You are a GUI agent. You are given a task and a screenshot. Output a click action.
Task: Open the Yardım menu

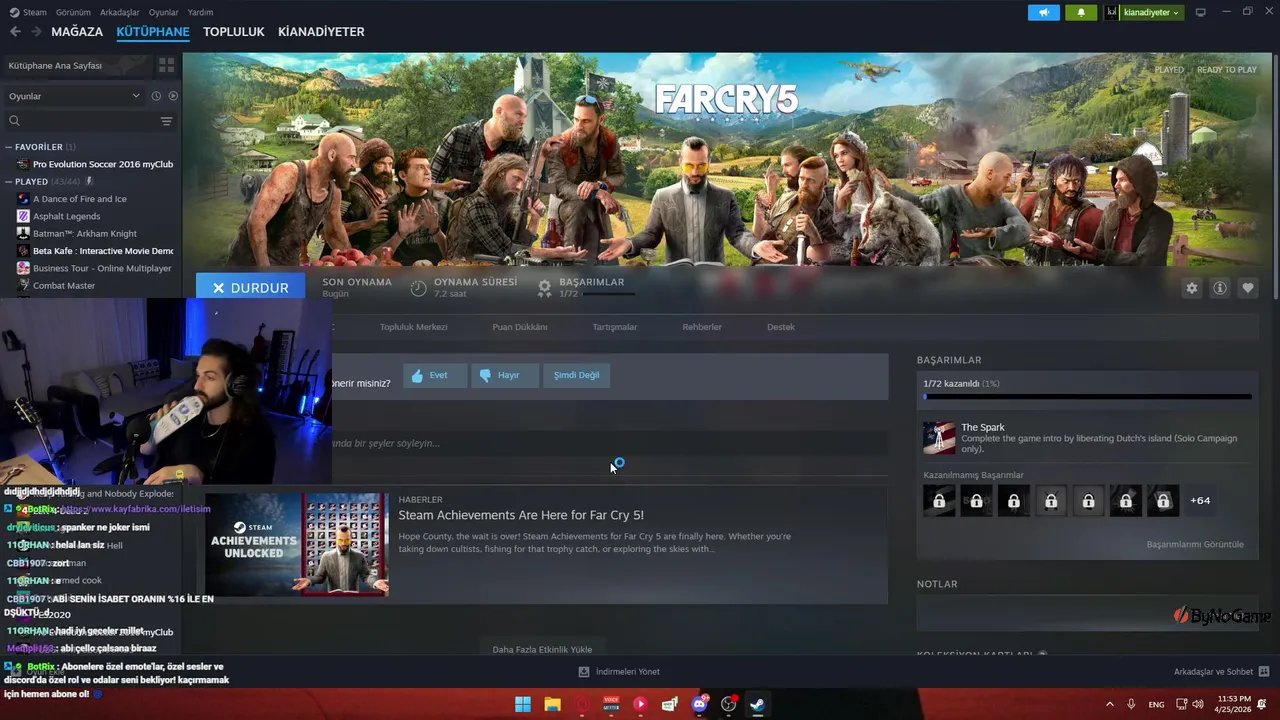coord(201,12)
